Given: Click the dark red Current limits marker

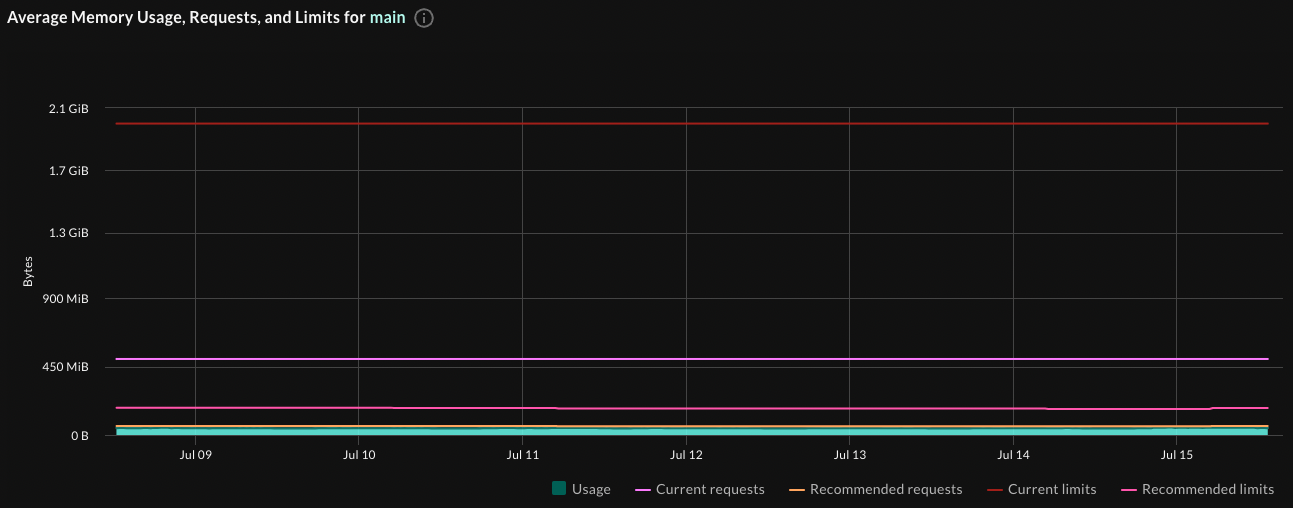Looking at the screenshot, I should (x=995, y=490).
